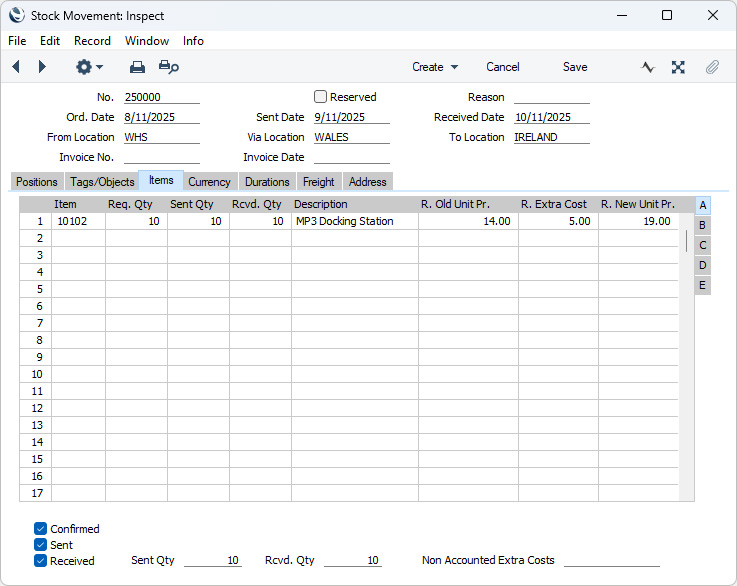Expand the Create dropdown

(435, 67)
